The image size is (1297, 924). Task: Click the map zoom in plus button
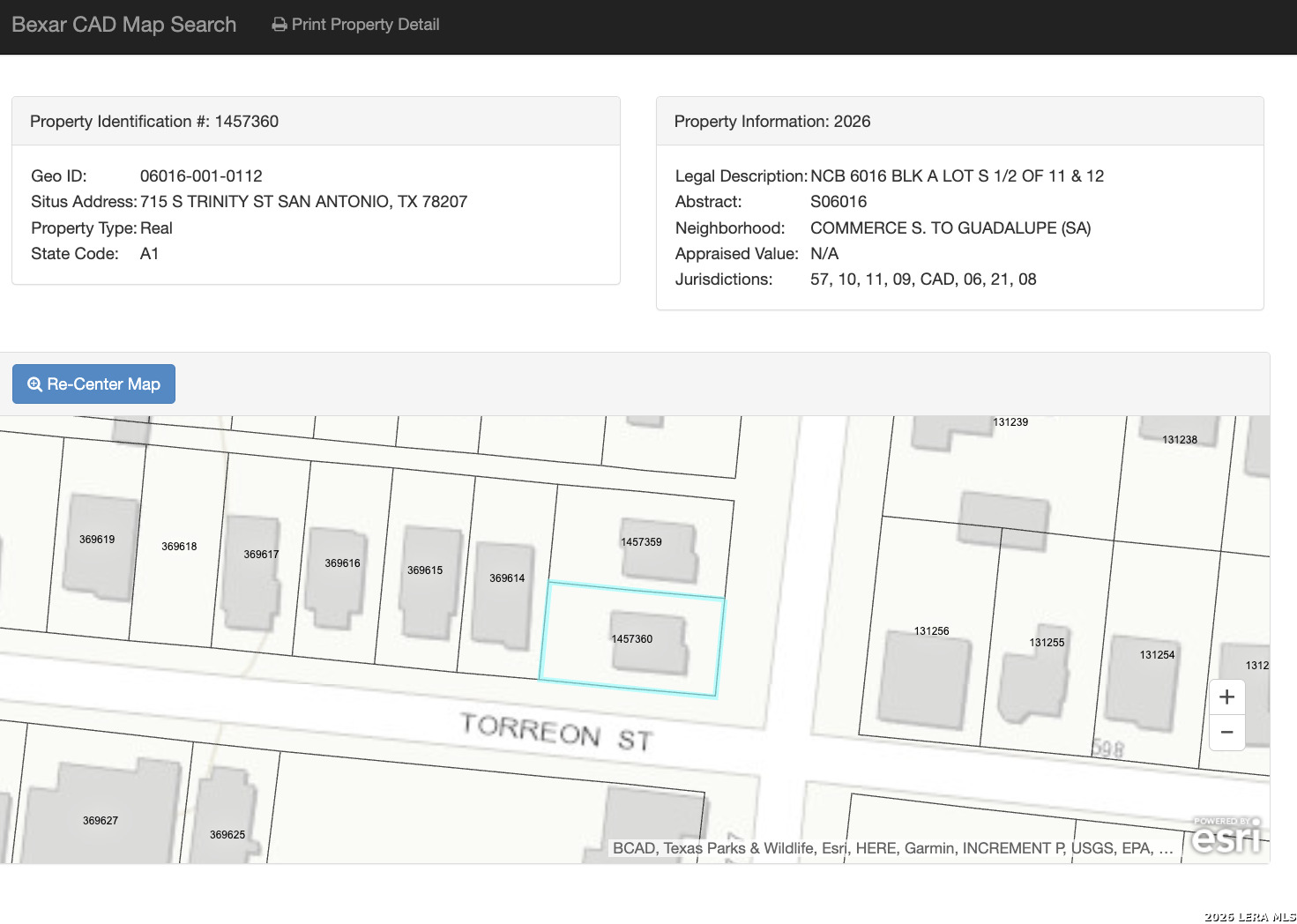coord(1226,697)
